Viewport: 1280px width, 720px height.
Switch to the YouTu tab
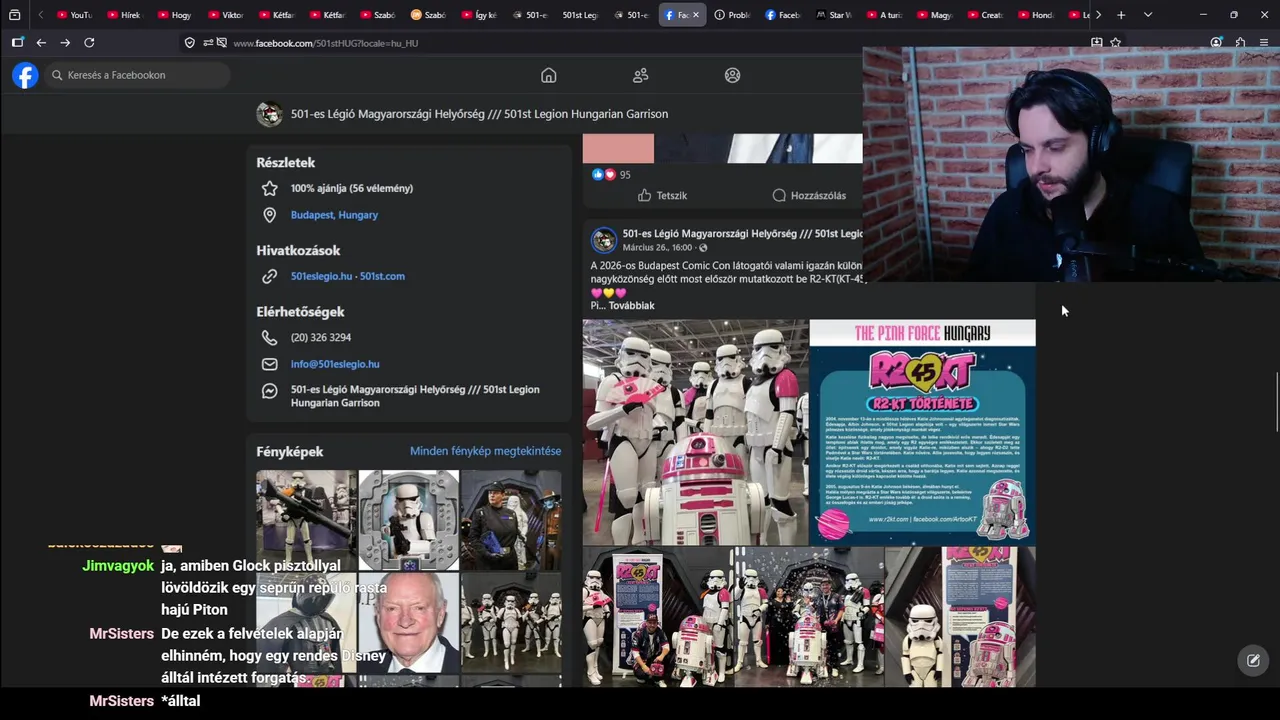click(75, 15)
